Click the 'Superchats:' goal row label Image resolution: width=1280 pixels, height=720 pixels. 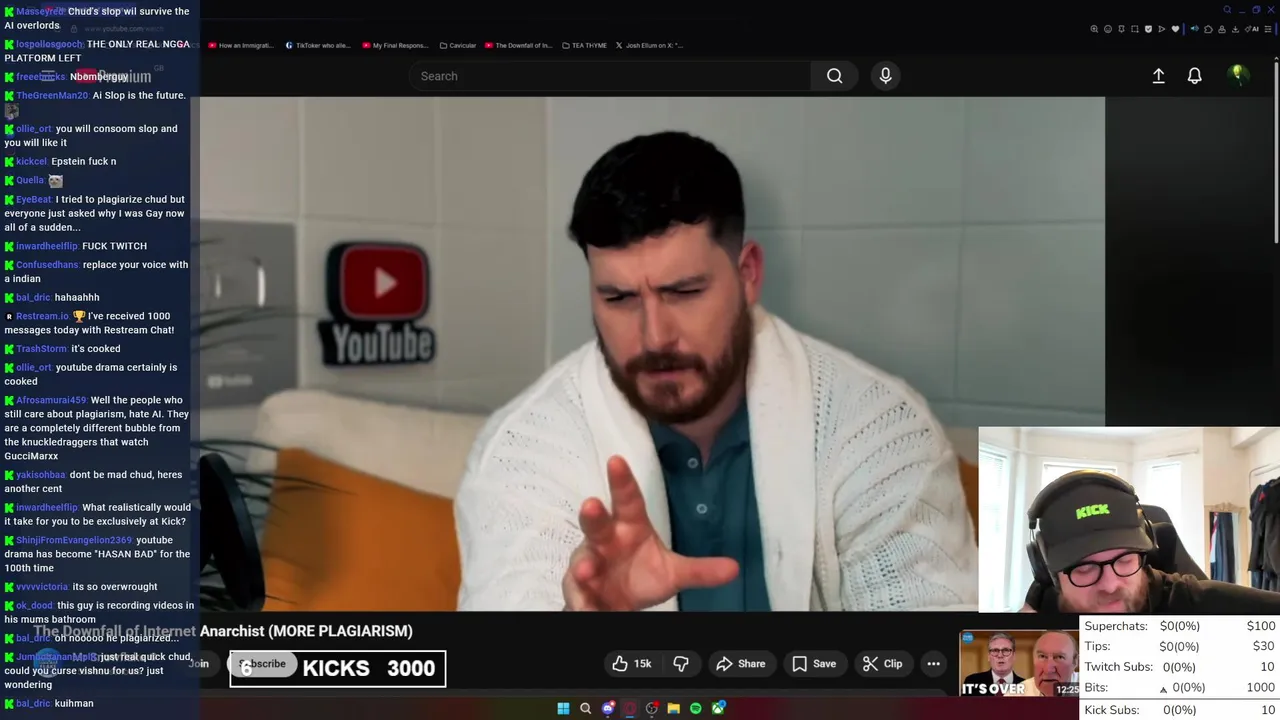pyautogui.click(x=1115, y=626)
